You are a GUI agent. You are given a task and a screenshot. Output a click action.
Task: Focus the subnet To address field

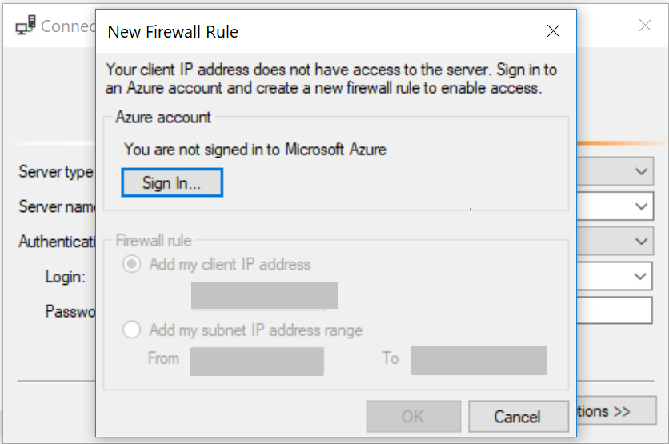[478, 361]
